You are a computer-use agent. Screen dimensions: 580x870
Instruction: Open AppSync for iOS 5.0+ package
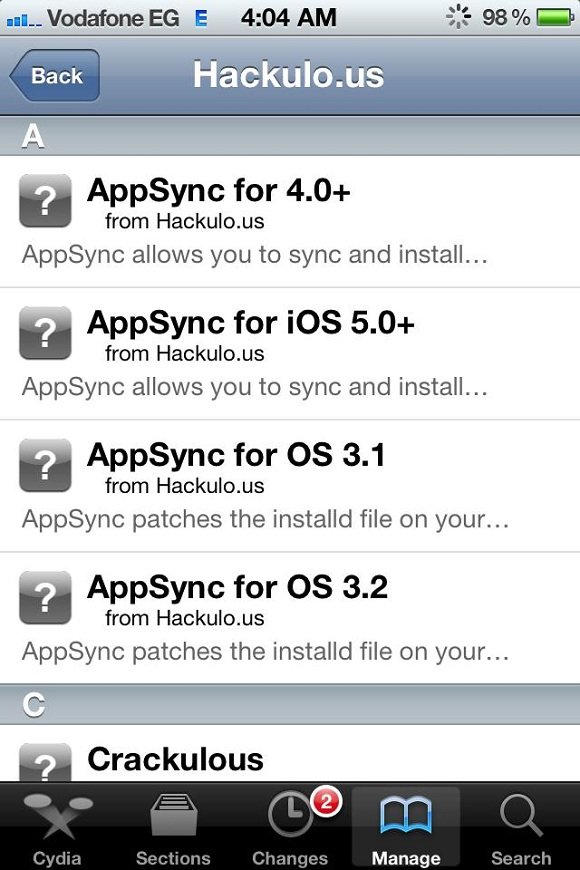pyautogui.click(x=290, y=354)
